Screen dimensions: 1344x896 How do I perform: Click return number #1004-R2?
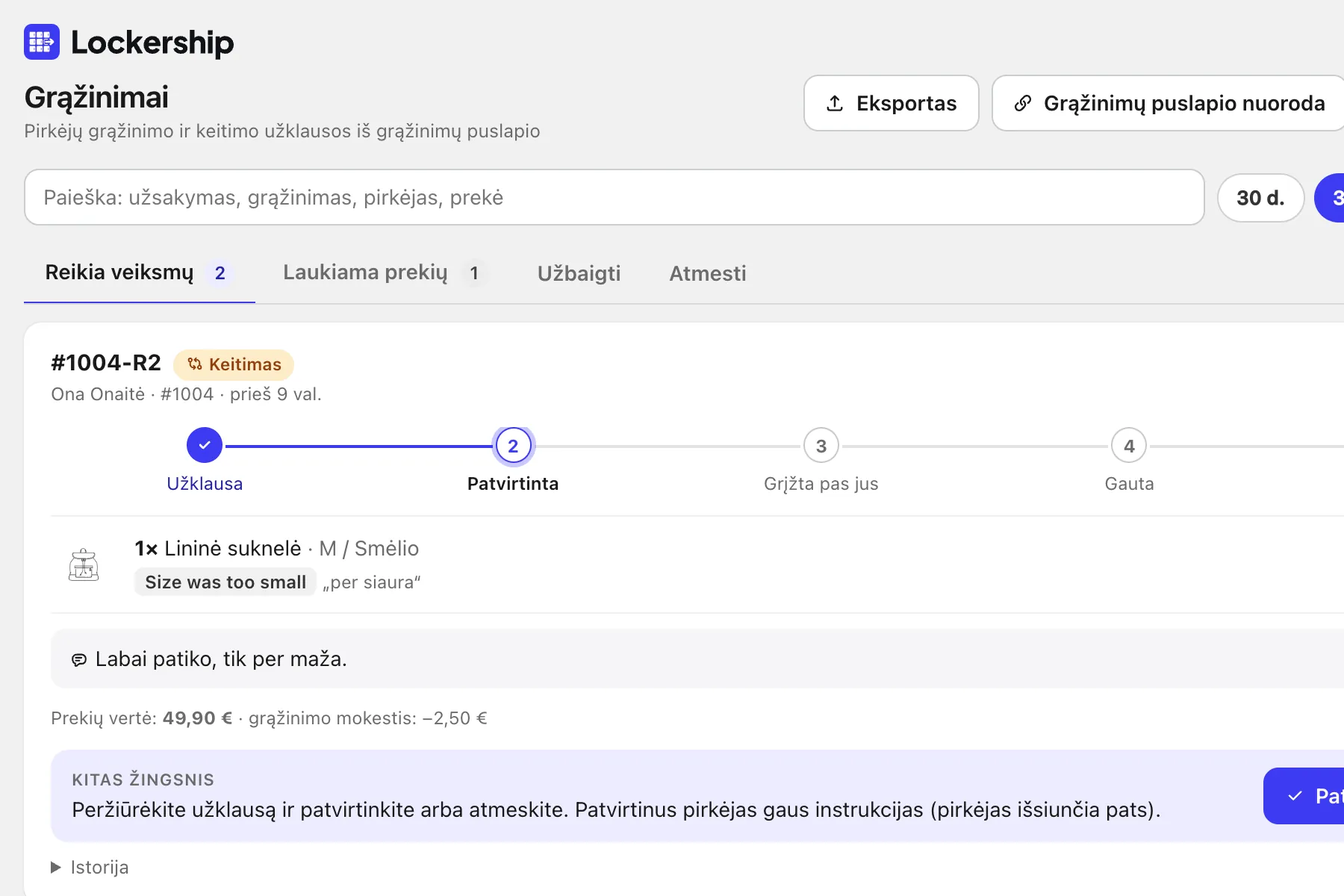106,363
